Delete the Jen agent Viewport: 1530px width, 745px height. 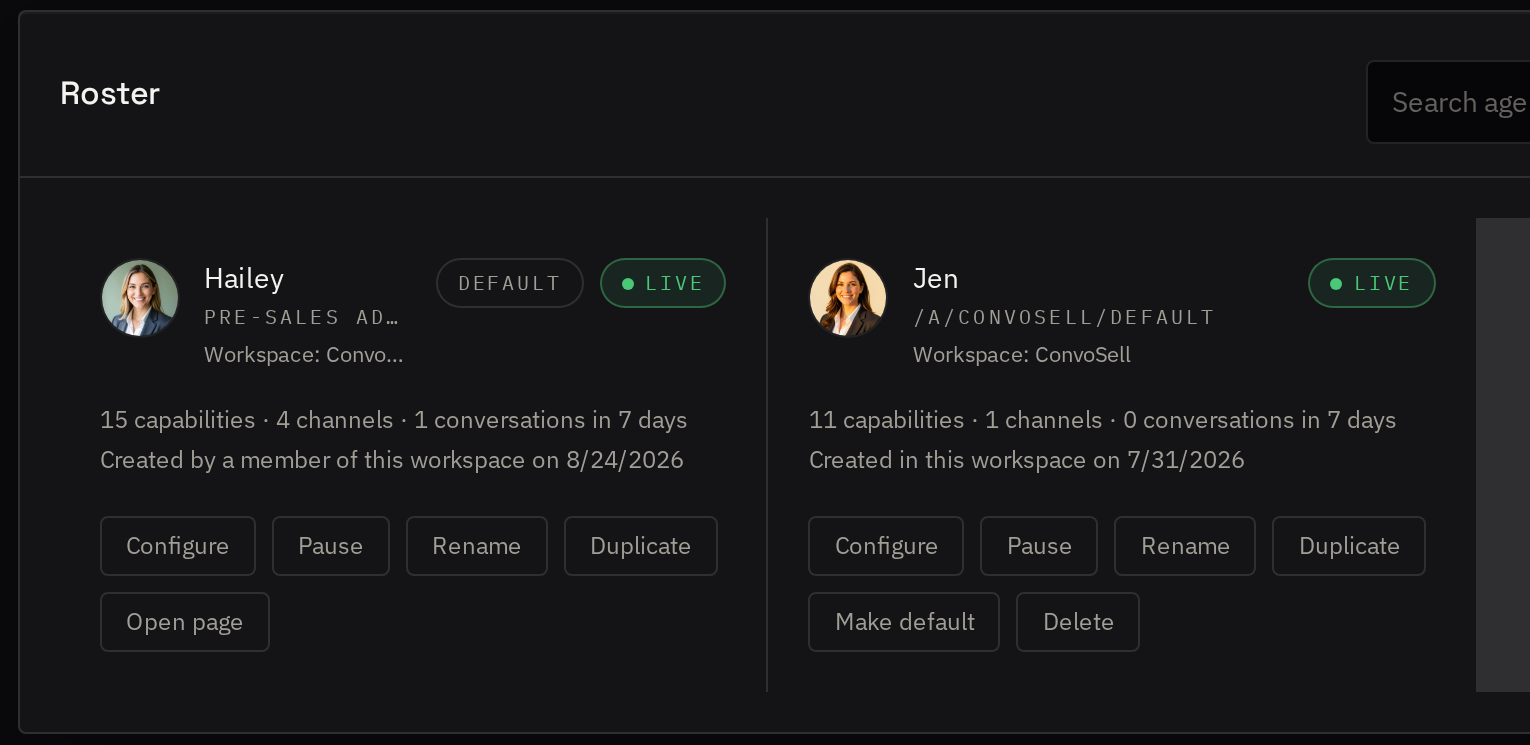point(1078,622)
